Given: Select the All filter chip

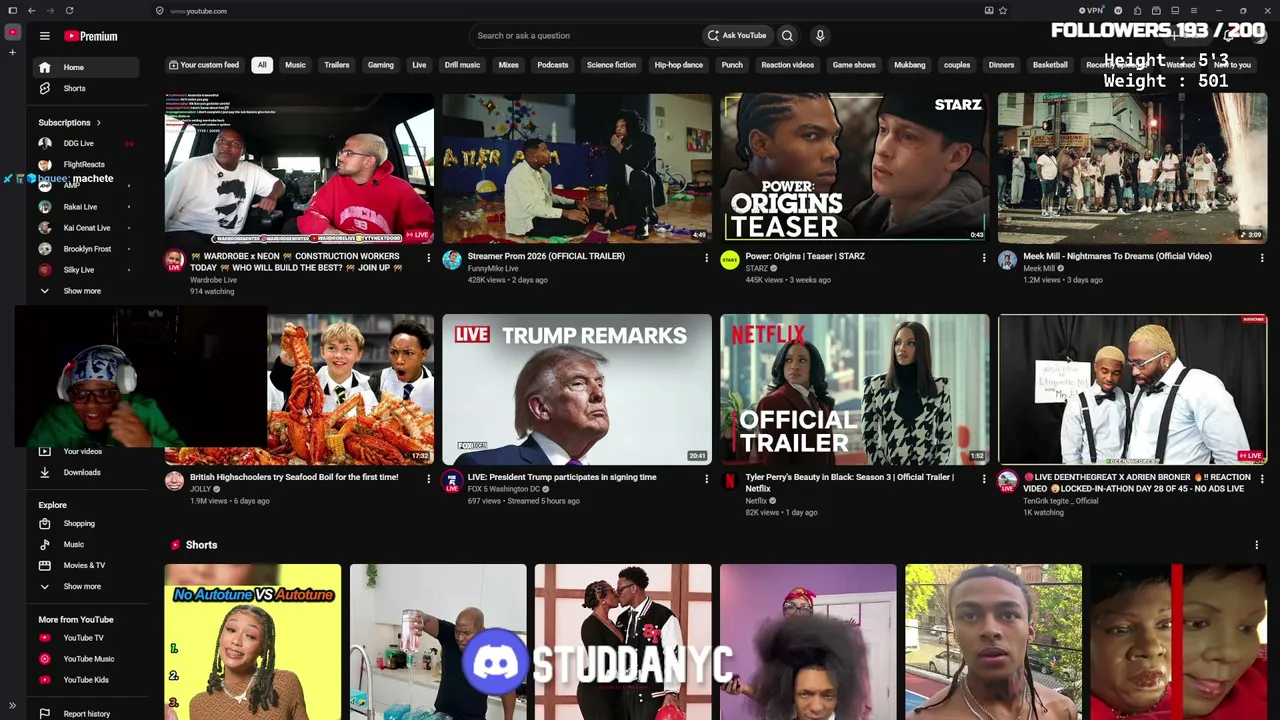Looking at the screenshot, I should (x=262, y=65).
